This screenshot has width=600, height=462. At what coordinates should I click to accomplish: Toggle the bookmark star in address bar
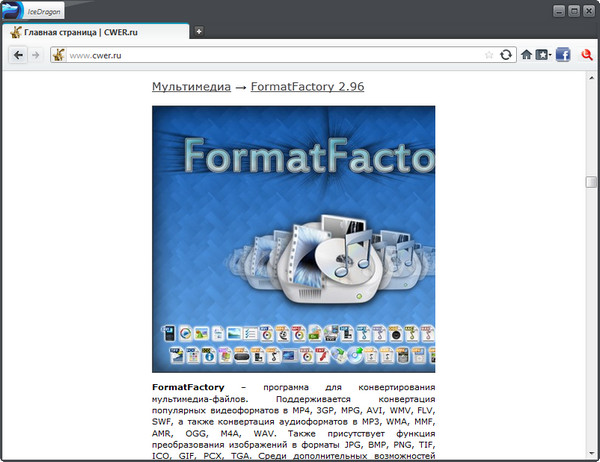489,54
